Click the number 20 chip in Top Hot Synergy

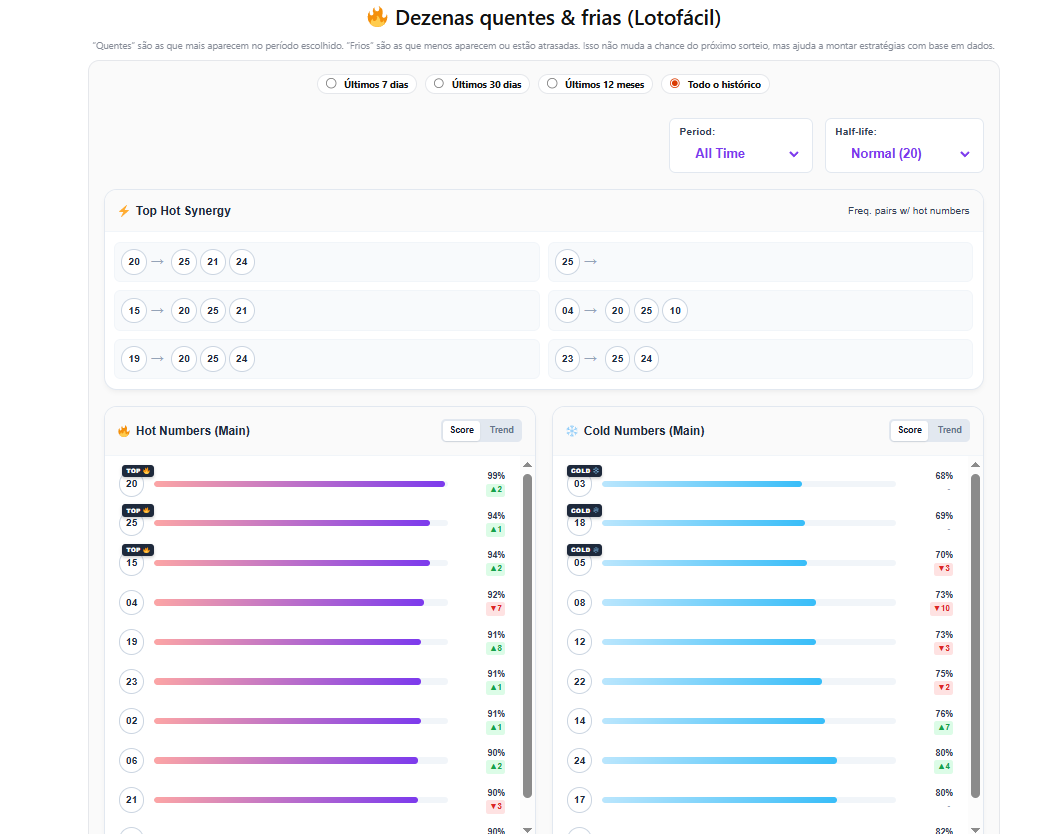134,262
